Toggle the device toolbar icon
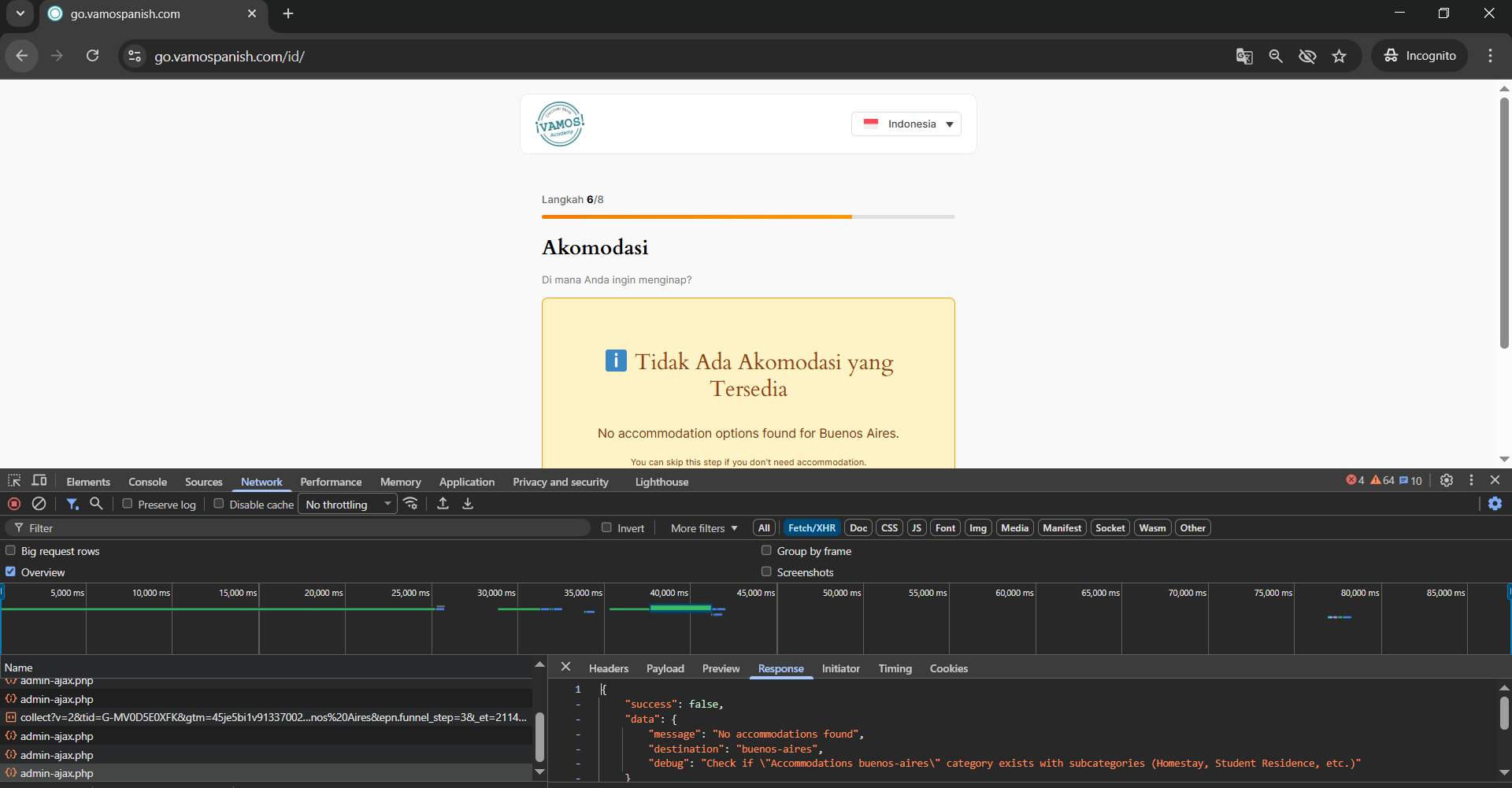This screenshot has height=788, width=1512. pos(39,481)
